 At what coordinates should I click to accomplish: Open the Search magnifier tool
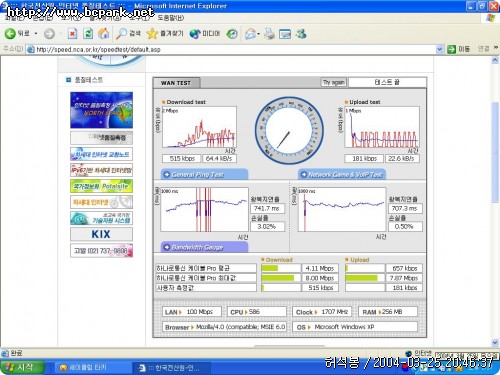tap(121, 33)
